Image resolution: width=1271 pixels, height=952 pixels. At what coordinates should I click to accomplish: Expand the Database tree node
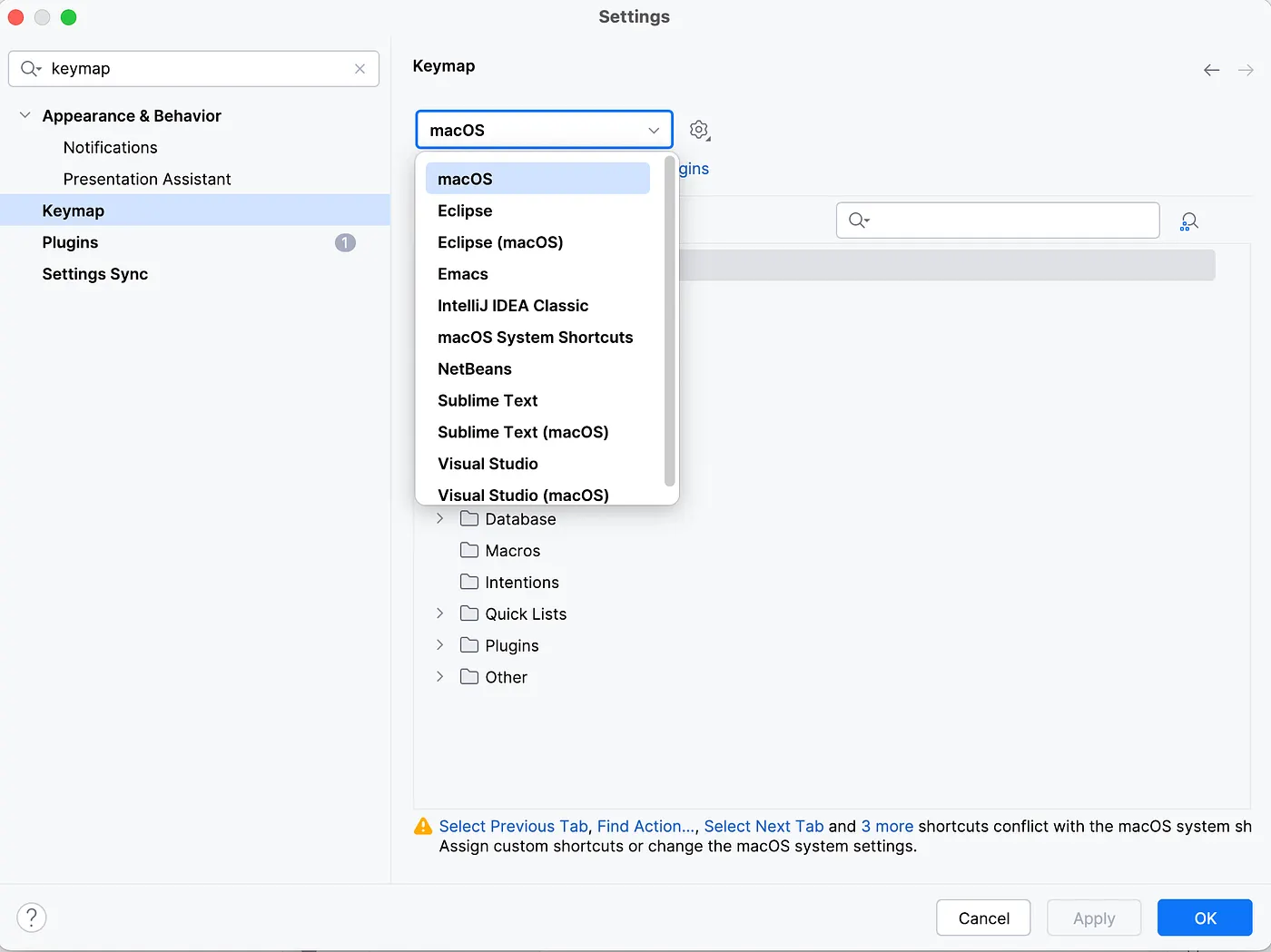point(439,518)
